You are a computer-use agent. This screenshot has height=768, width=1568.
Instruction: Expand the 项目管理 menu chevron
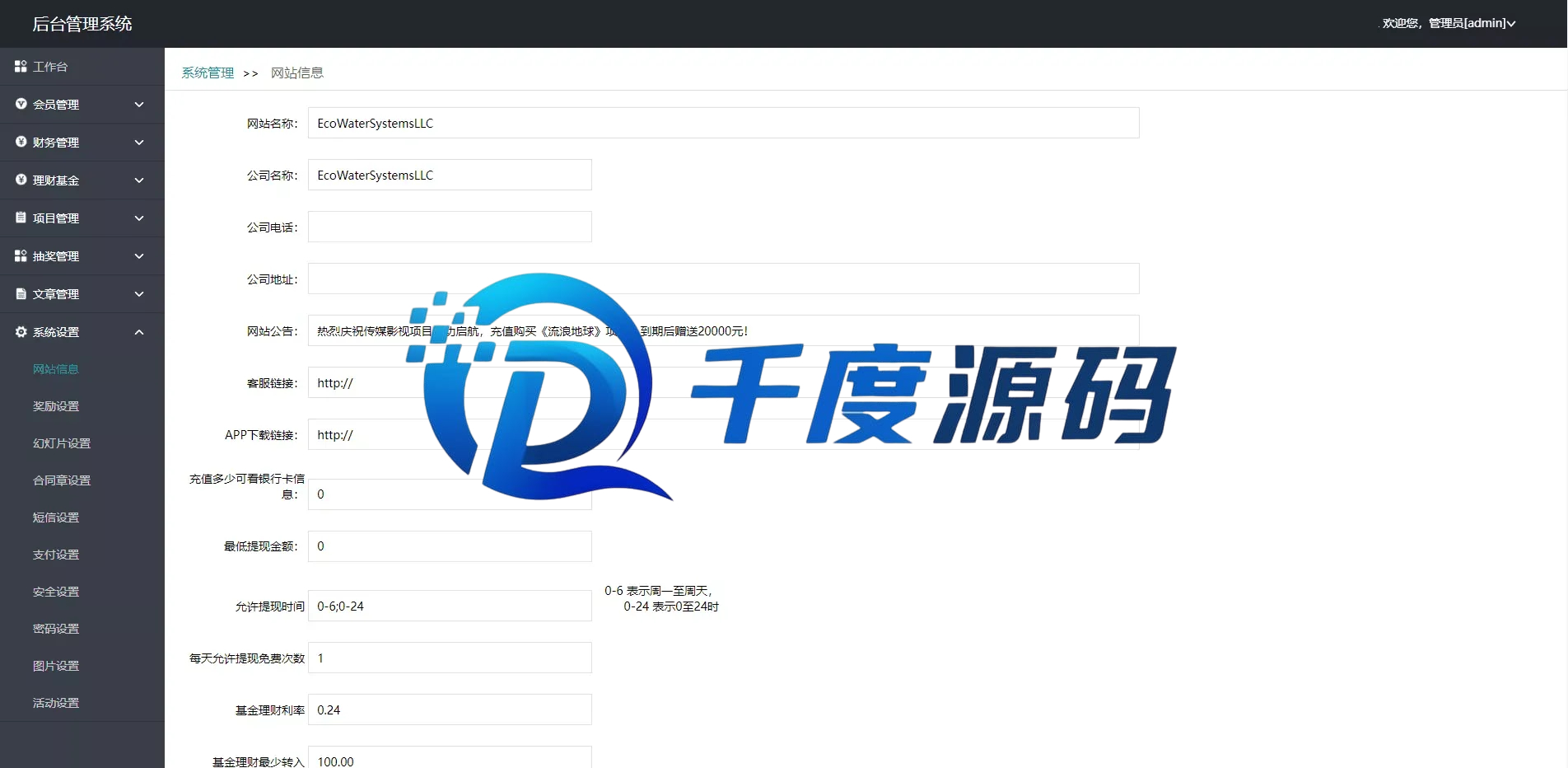click(139, 218)
